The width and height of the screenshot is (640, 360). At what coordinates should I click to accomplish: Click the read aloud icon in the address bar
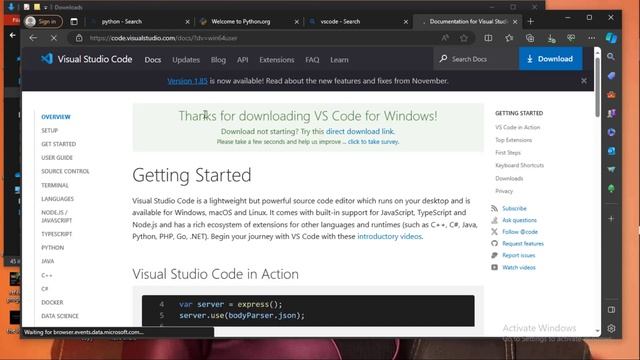click(445, 38)
